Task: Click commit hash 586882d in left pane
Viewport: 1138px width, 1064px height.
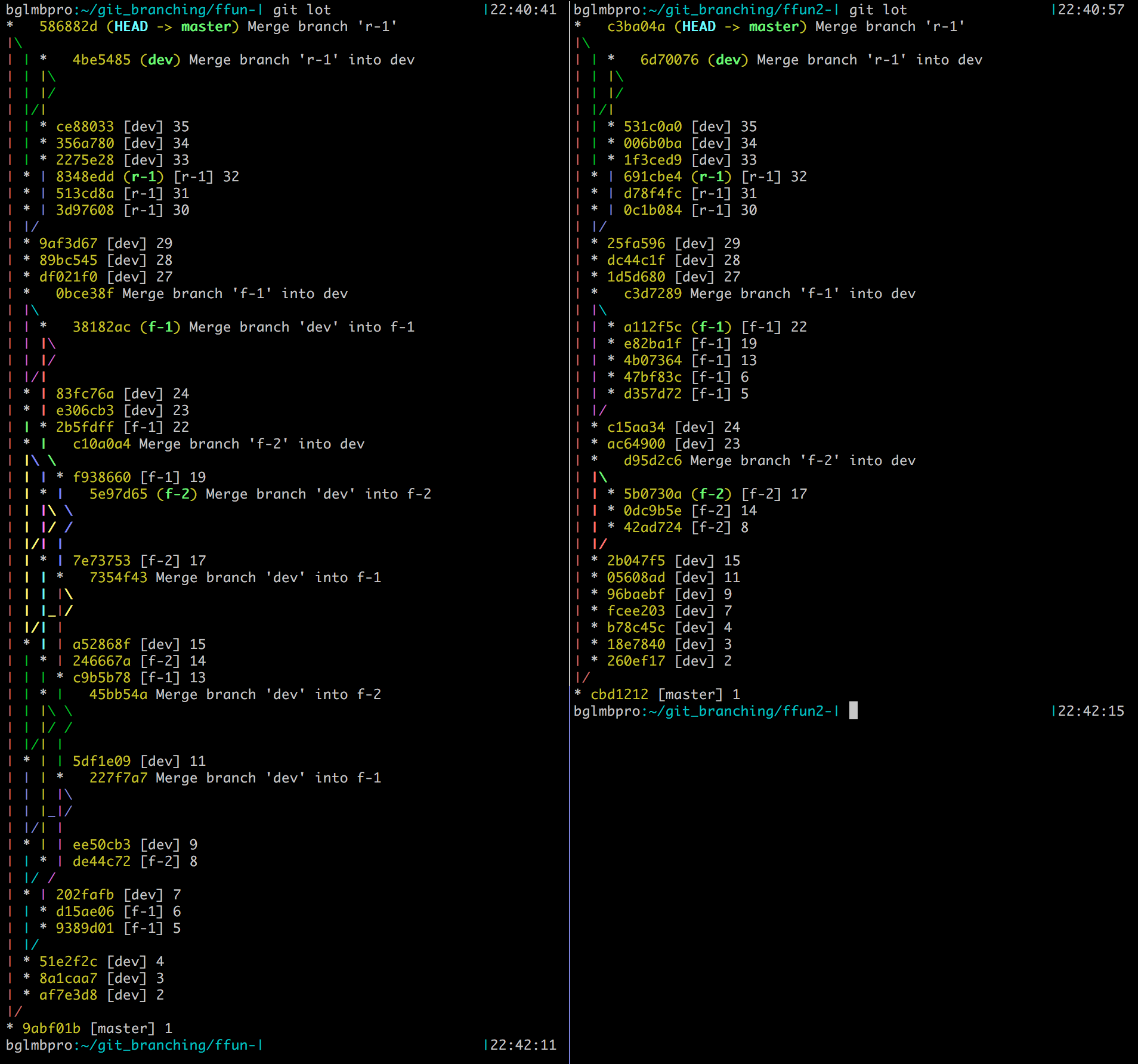Action: point(68,27)
